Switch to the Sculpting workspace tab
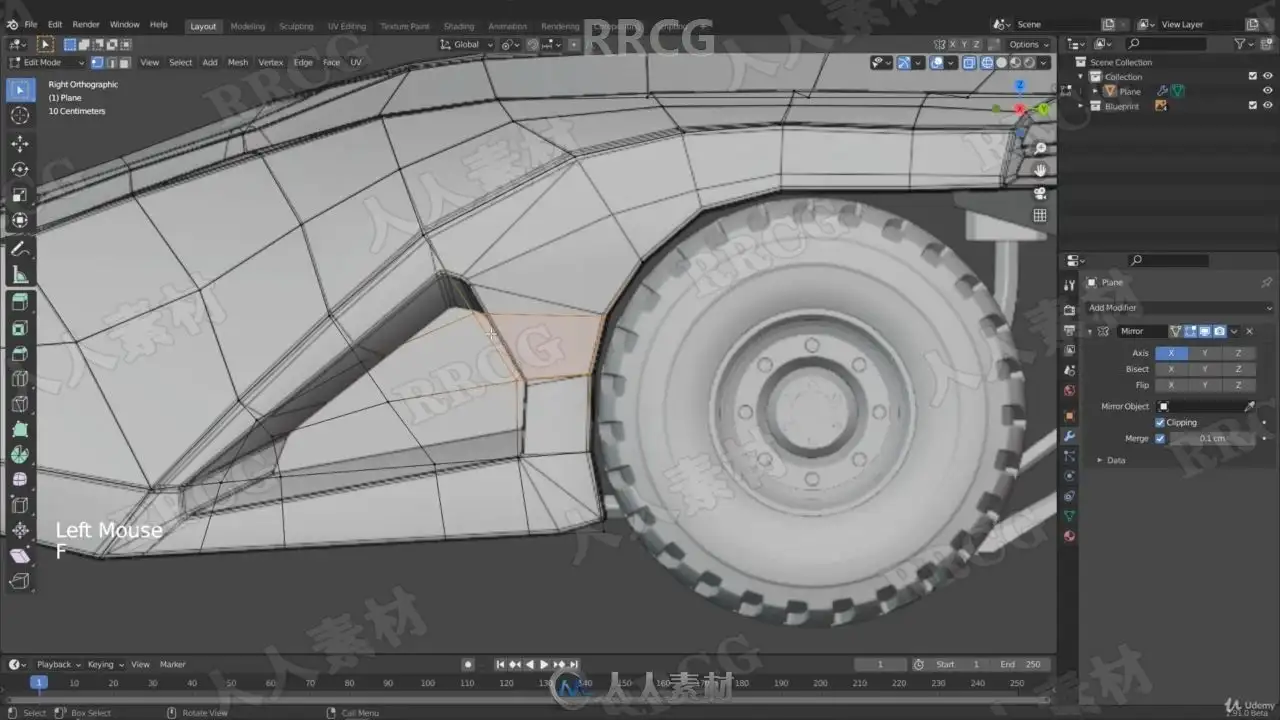 (296, 26)
